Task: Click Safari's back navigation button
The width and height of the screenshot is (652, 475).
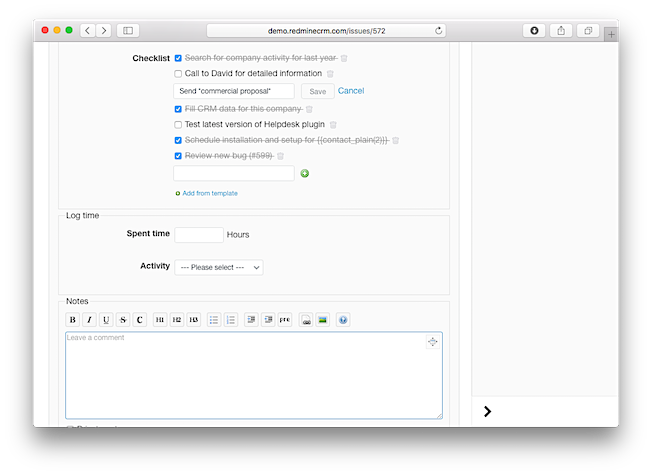Action: pos(87,31)
